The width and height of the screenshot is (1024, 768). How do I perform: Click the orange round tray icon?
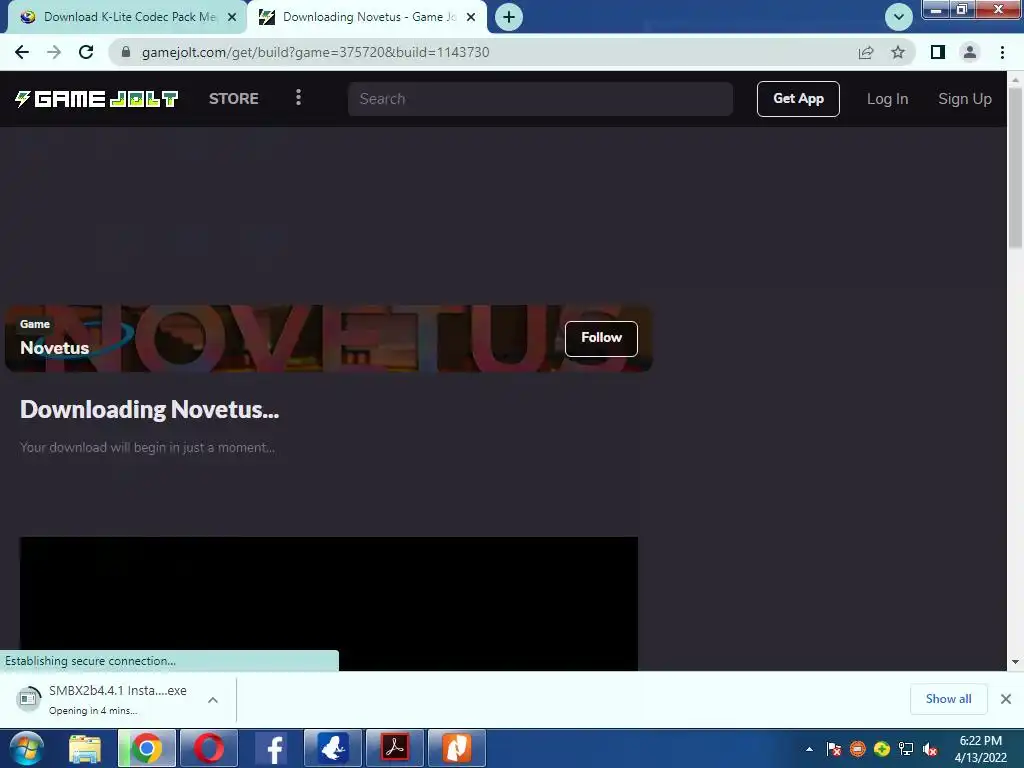[x=857, y=749]
